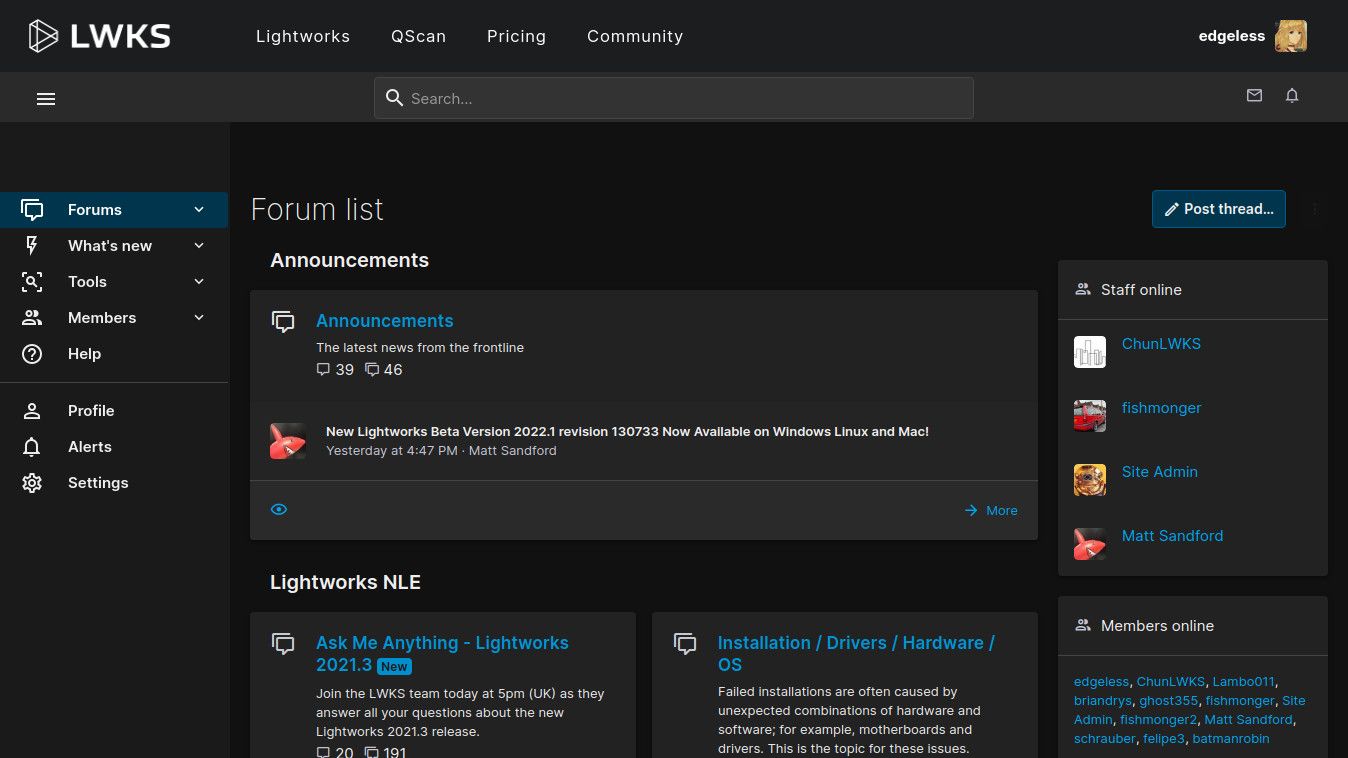Toggle the watch eye icon in Announcements
This screenshot has width=1348, height=758.
click(x=279, y=510)
